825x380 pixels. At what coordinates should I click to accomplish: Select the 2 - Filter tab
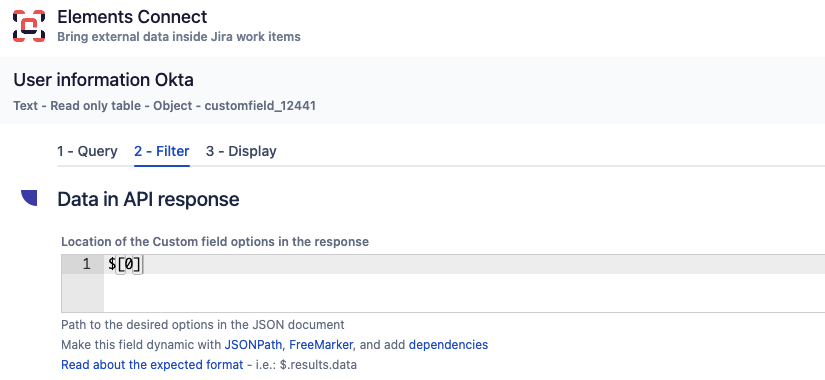(162, 151)
